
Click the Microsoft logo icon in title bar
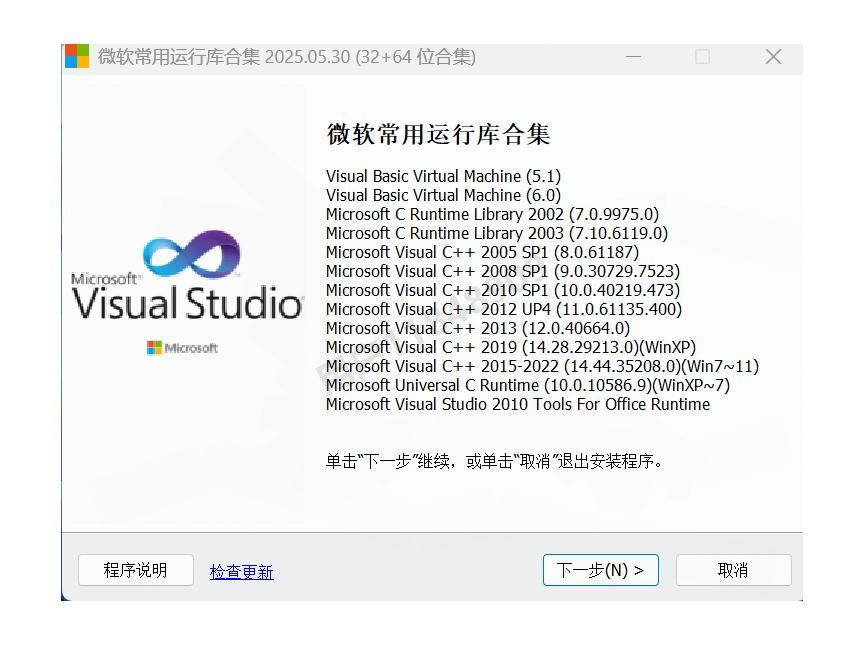pos(77,56)
